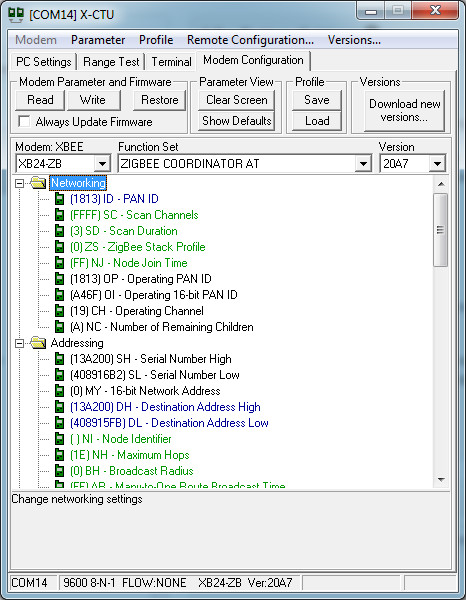Close the X-CTU window

[x=435, y=11]
